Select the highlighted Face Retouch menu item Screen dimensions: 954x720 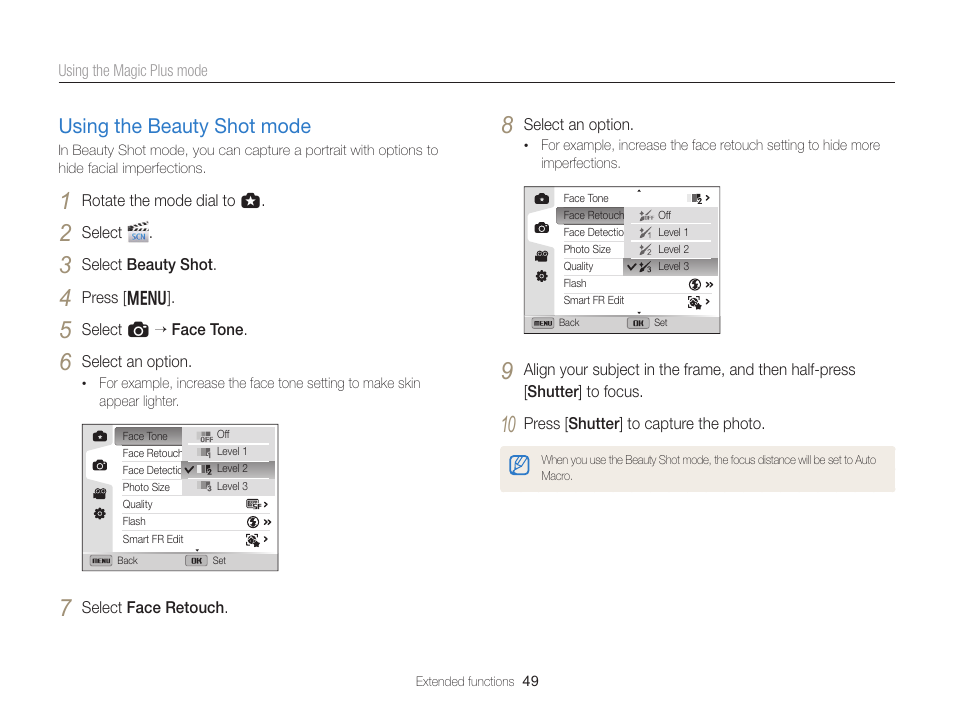click(x=590, y=215)
